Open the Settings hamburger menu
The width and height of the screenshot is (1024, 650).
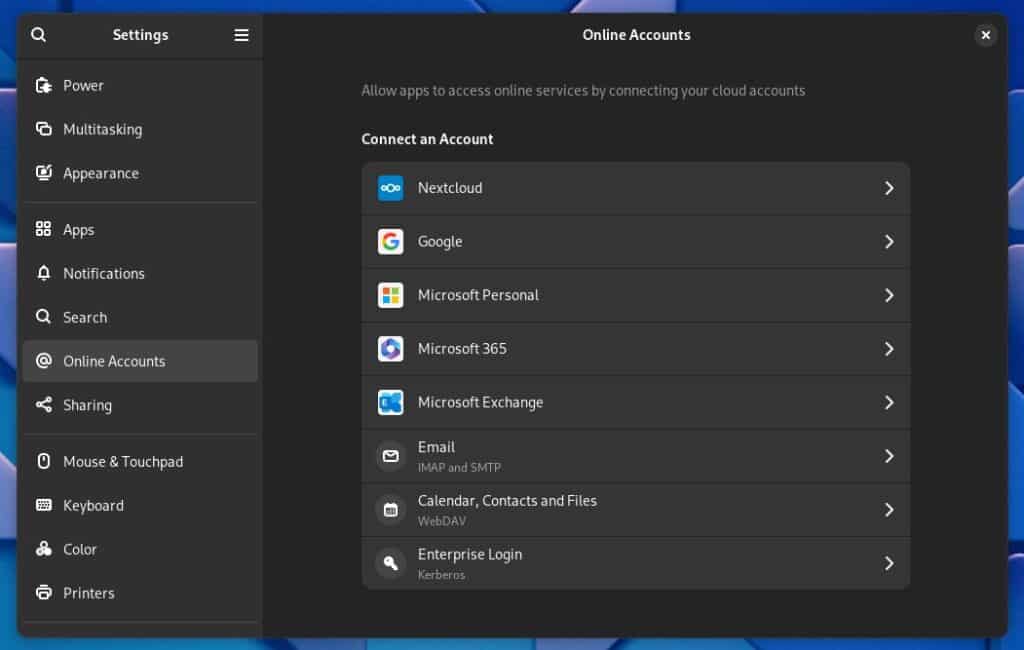(241, 35)
